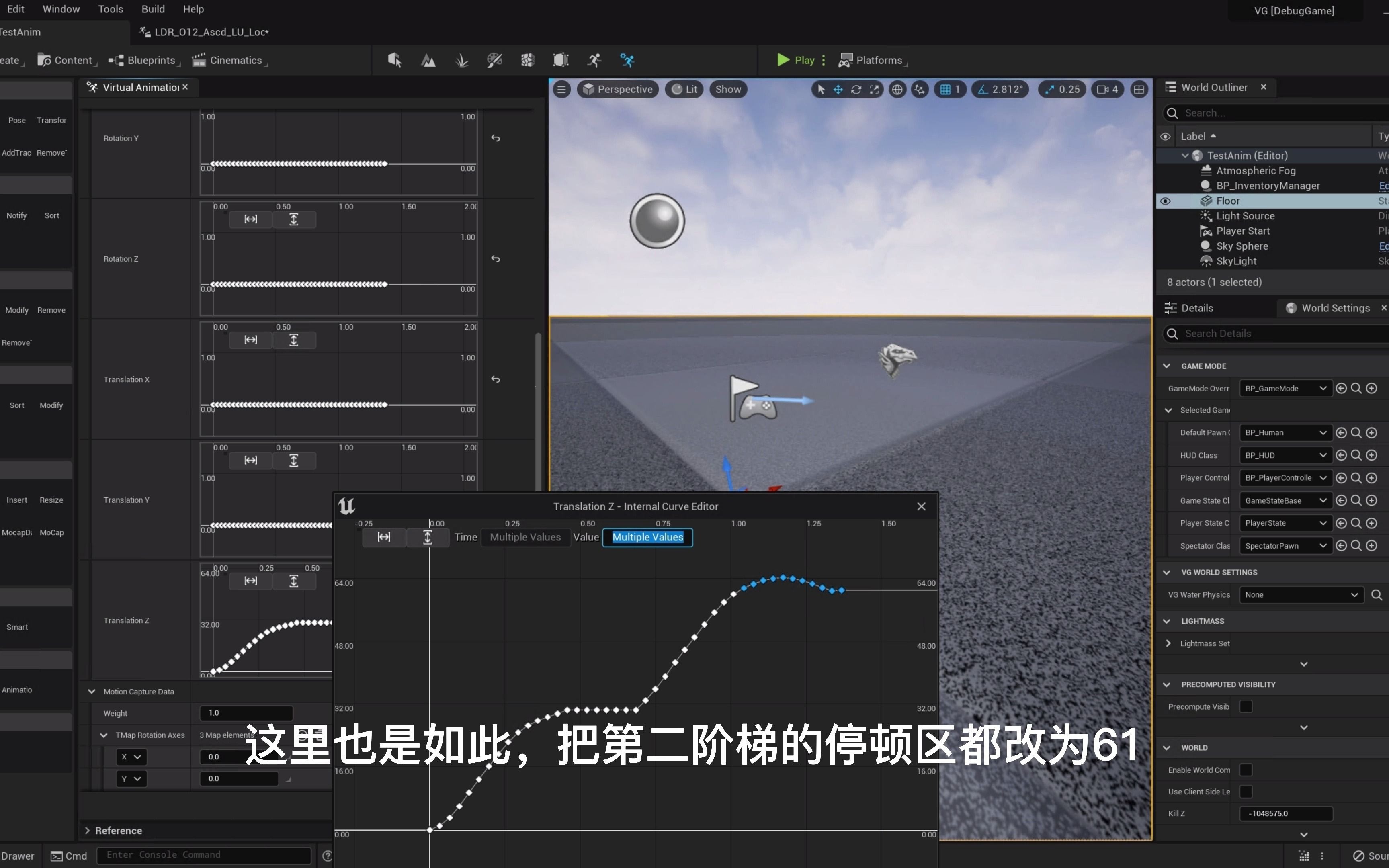The image size is (1389, 868).
Task: Click the Show viewport button
Action: click(728, 89)
